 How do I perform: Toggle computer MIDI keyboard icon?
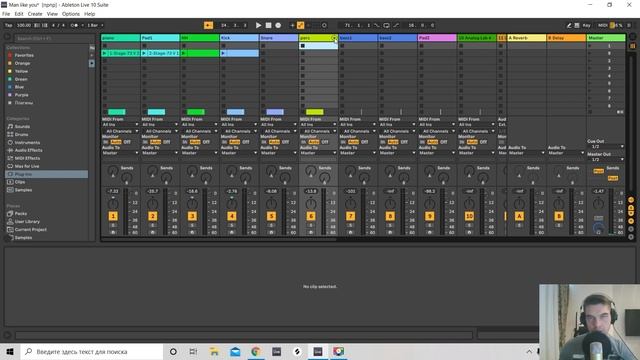(x=577, y=25)
